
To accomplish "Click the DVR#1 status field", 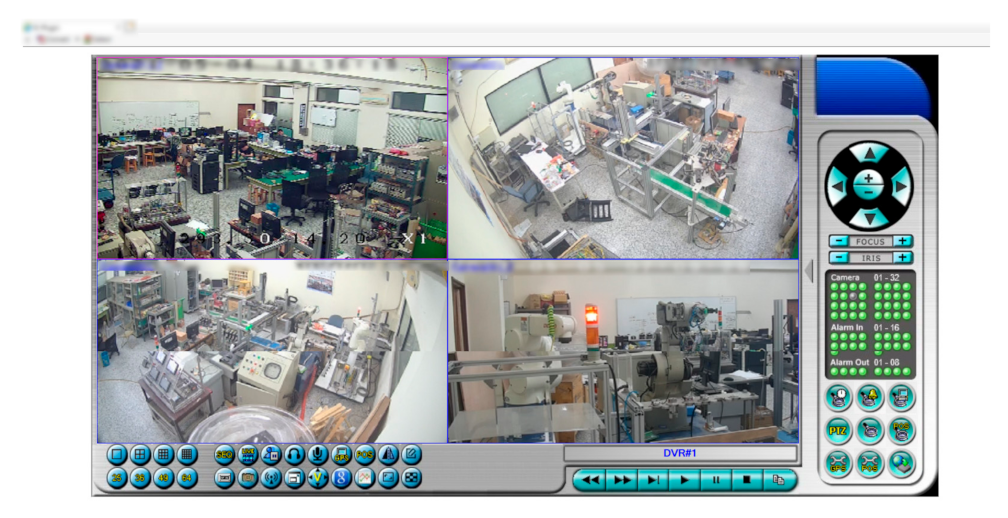I will coord(680,453).
